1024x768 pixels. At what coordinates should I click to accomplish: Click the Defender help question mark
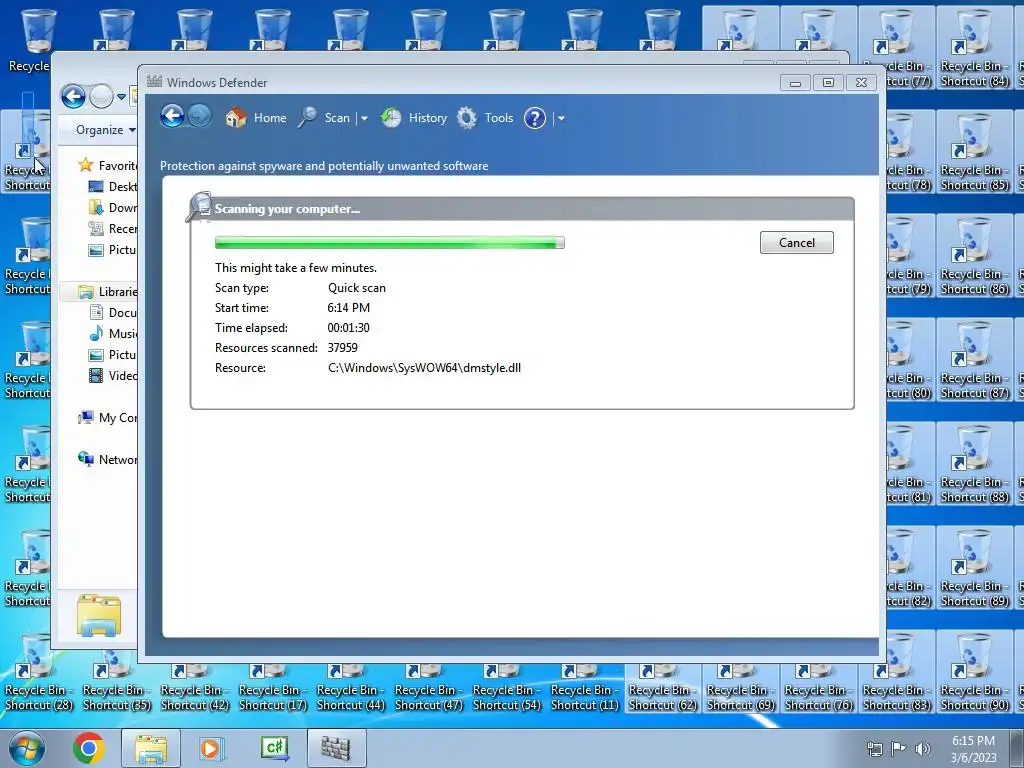pos(534,118)
